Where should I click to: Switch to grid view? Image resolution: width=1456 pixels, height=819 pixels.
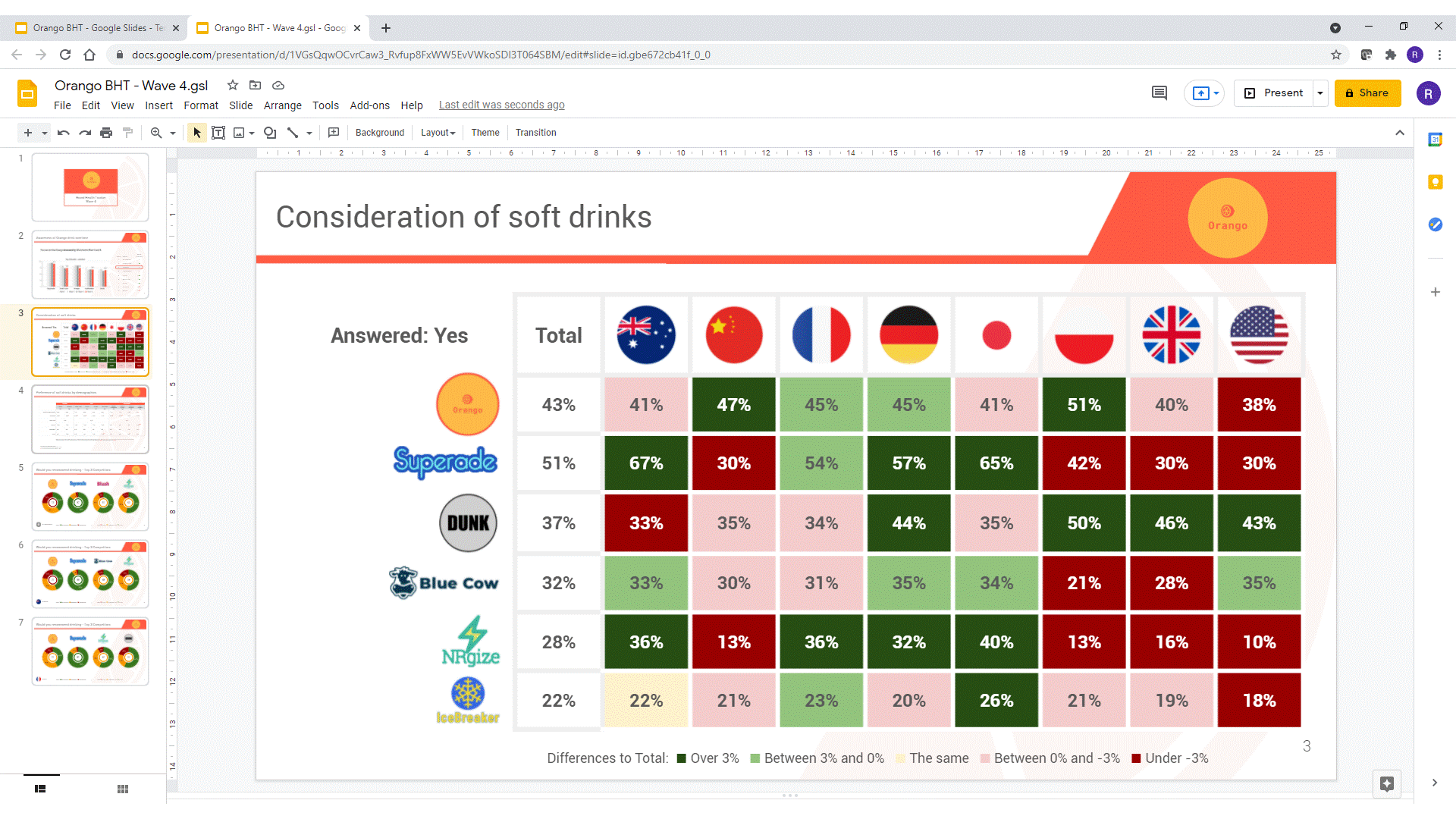123,789
